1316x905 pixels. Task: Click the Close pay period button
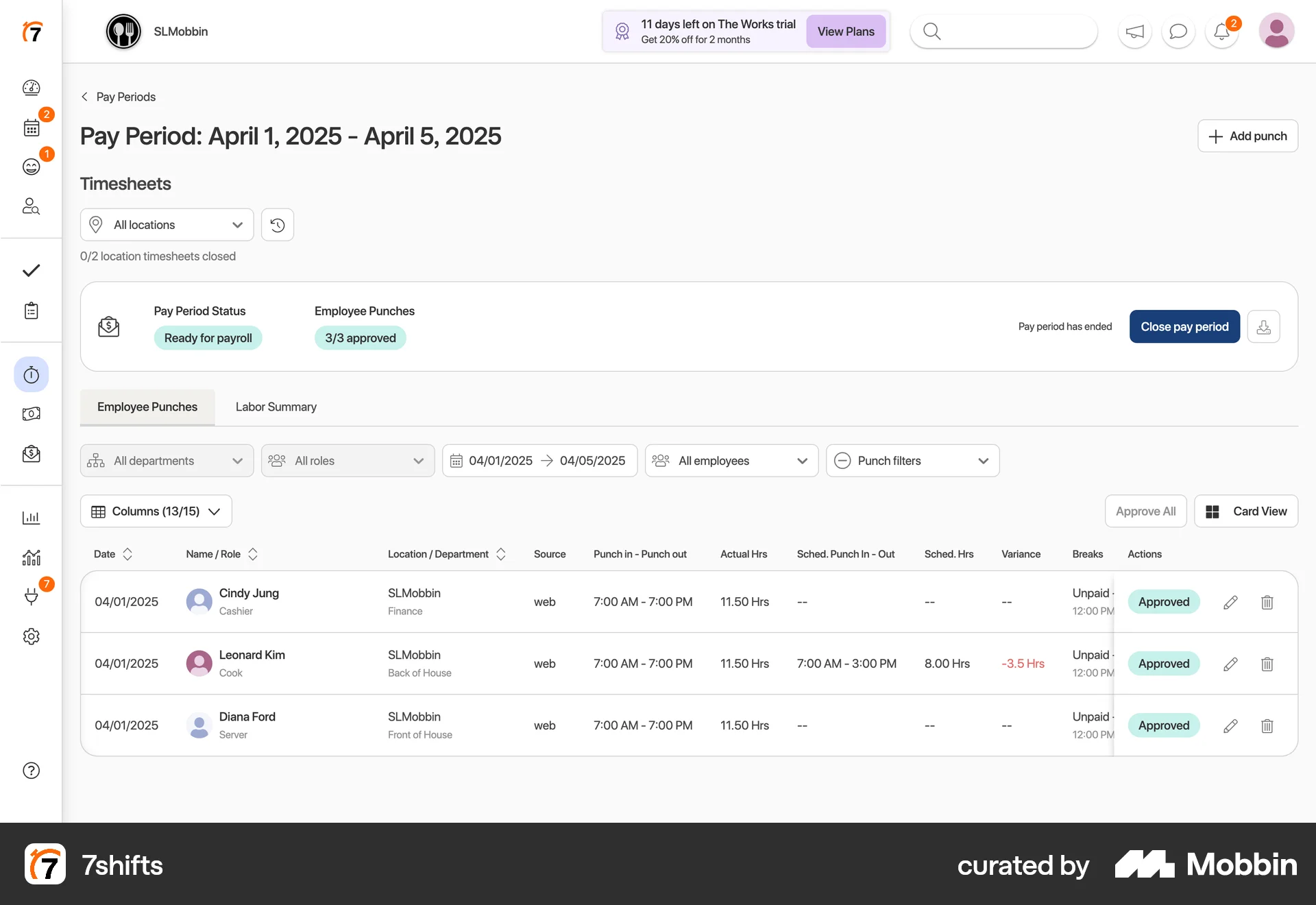click(x=1184, y=326)
